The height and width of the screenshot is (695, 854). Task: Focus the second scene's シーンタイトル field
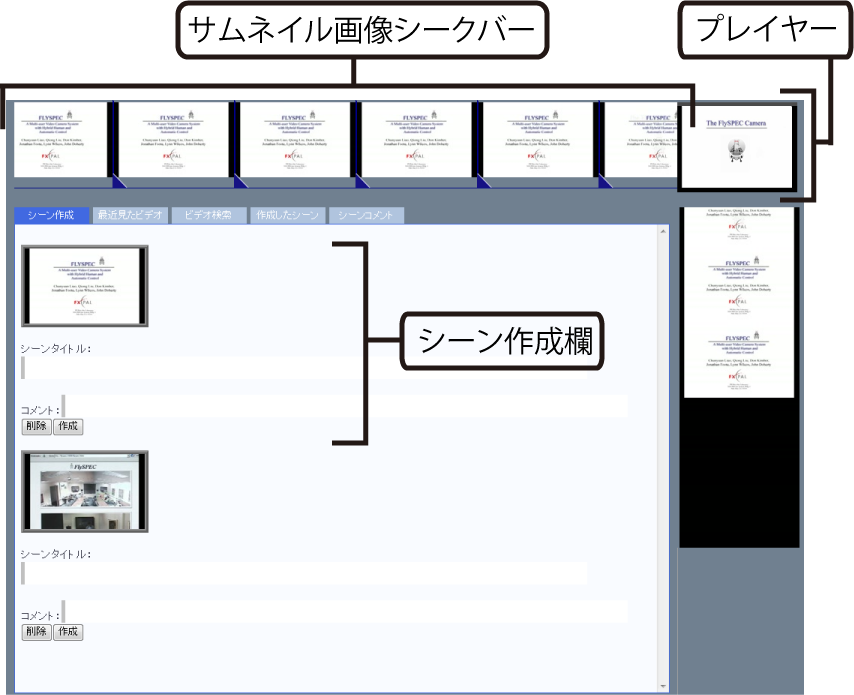point(304,574)
